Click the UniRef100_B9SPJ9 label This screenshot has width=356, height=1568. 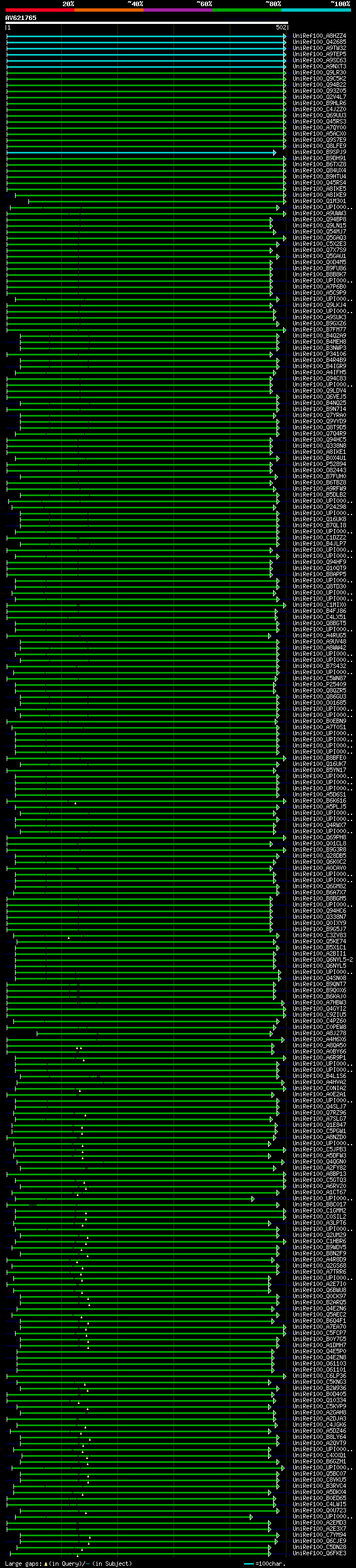point(319,152)
